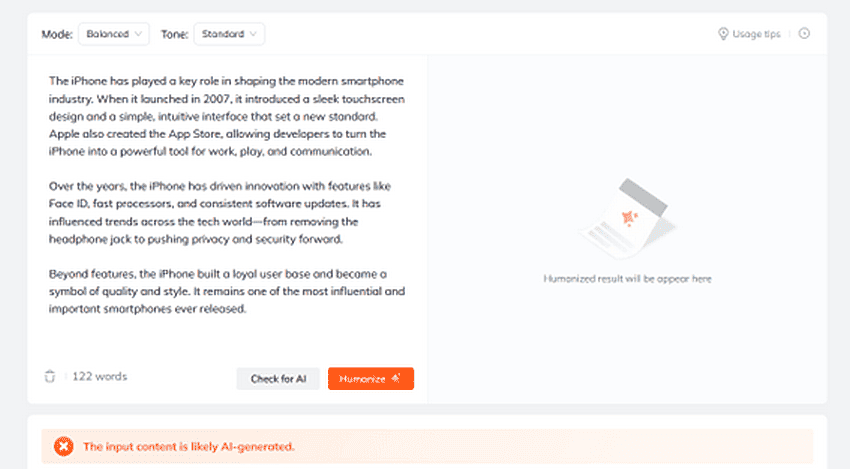This screenshot has height=469, width=850.
Task: Click the Mode label
Action: click(x=57, y=34)
